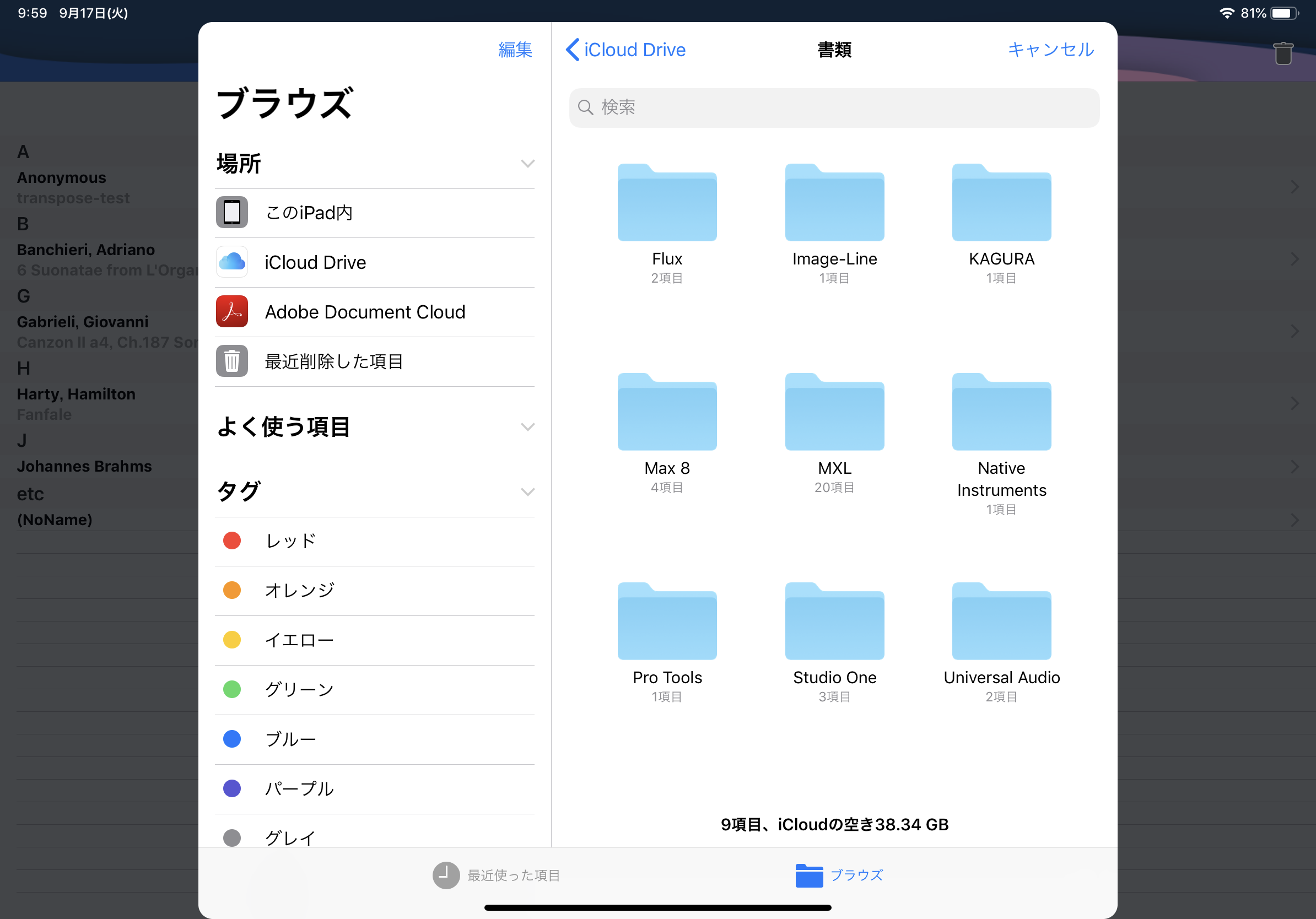Select the グレイ tag
The height and width of the screenshot is (919, 1316).
pyautogui.click(x=374, y=831)
